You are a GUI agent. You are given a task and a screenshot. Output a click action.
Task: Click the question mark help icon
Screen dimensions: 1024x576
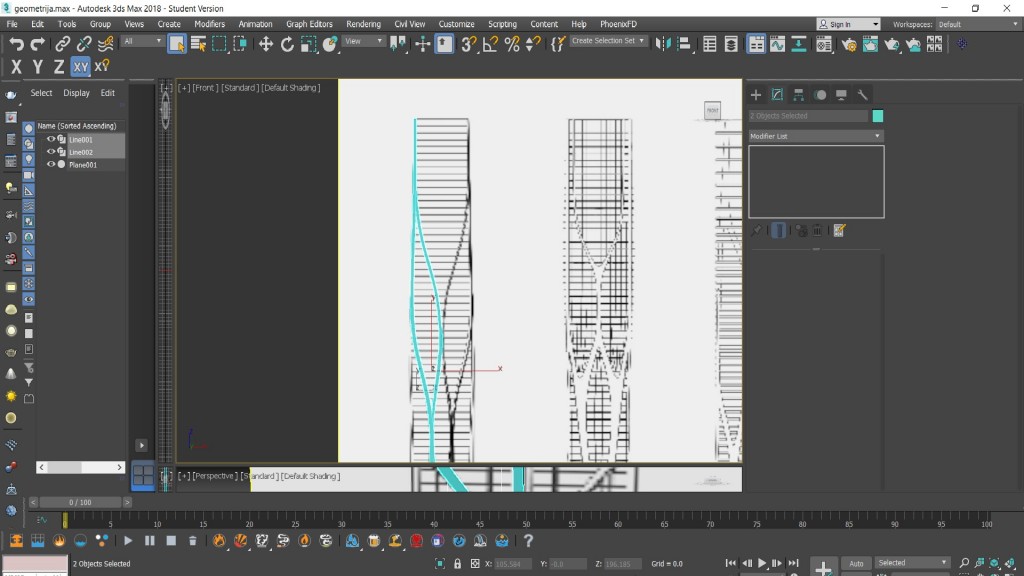[528, 541]
